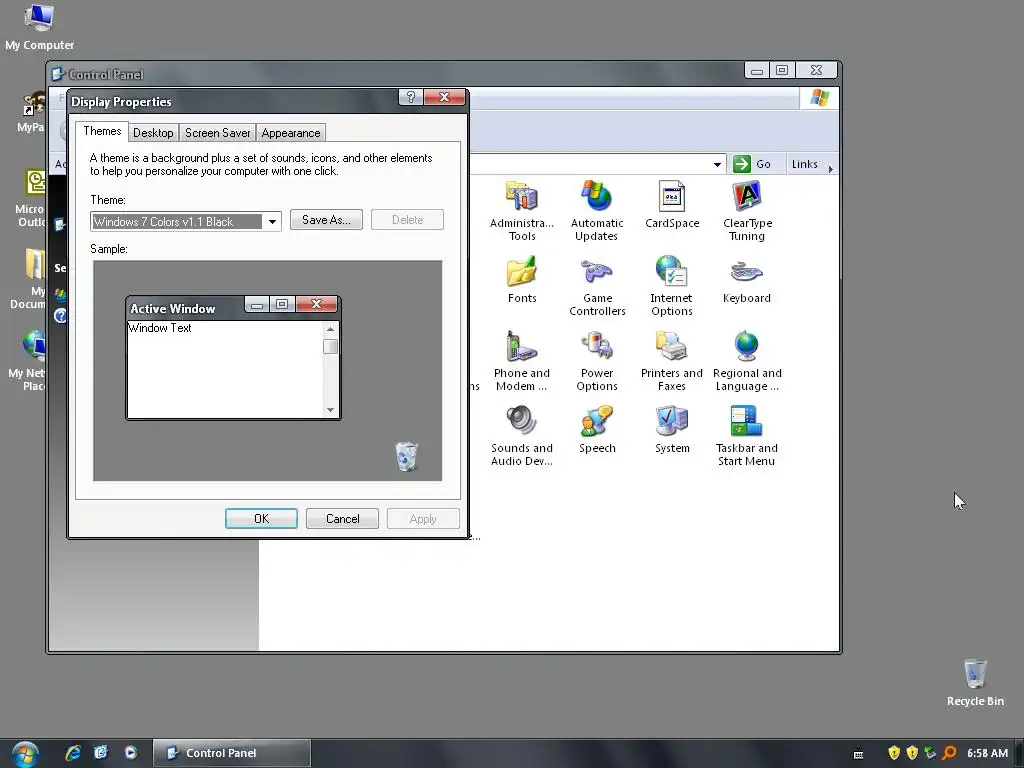Switch to the Screen Saver tab

pyautogui.click(x=217, y=133)
